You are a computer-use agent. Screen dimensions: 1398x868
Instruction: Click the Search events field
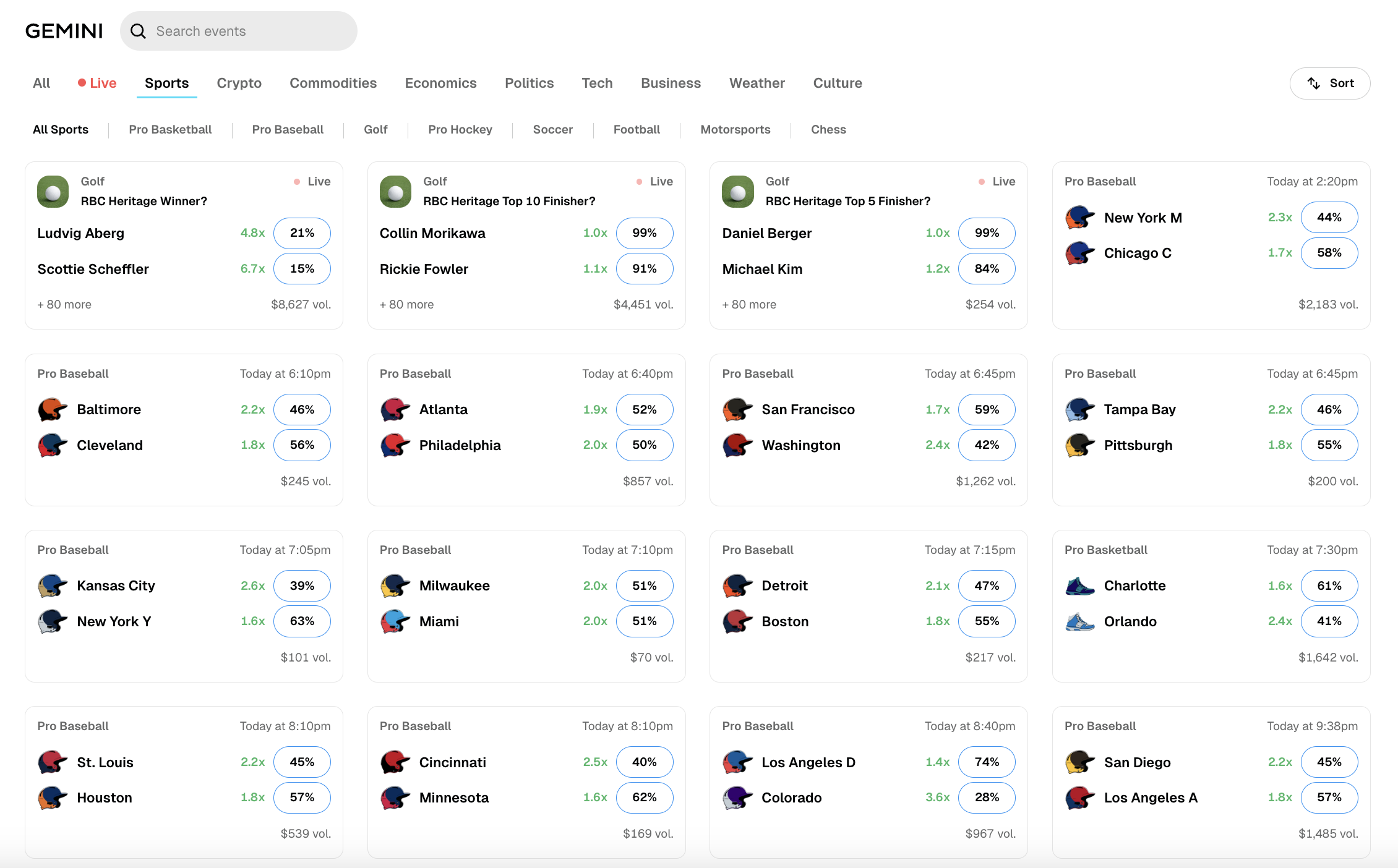[239, 31]
